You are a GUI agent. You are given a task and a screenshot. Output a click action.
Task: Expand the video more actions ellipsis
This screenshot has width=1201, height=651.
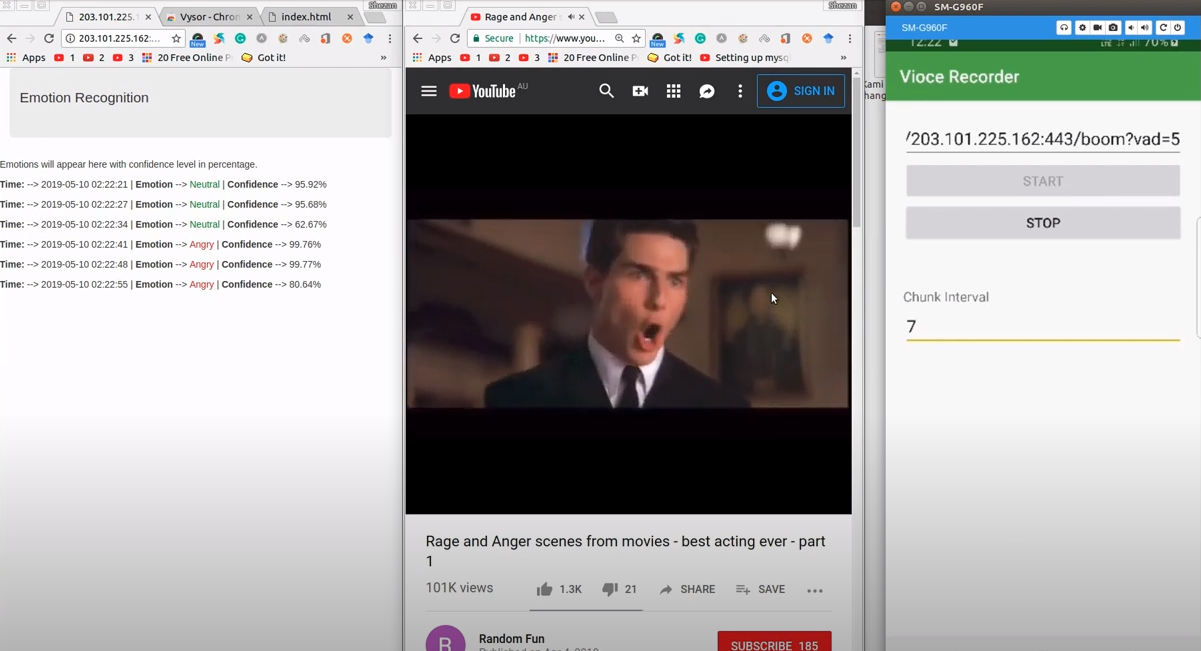point(815,590)
